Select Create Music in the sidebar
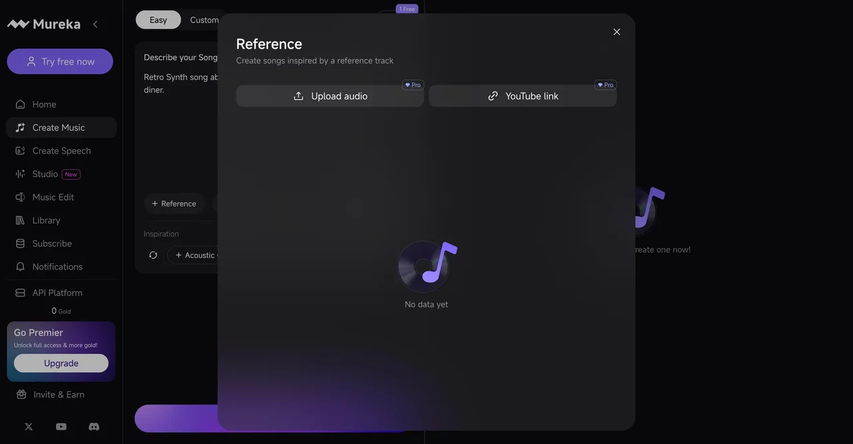This screenshot has height=444, width=853. (x=61, y=127)
